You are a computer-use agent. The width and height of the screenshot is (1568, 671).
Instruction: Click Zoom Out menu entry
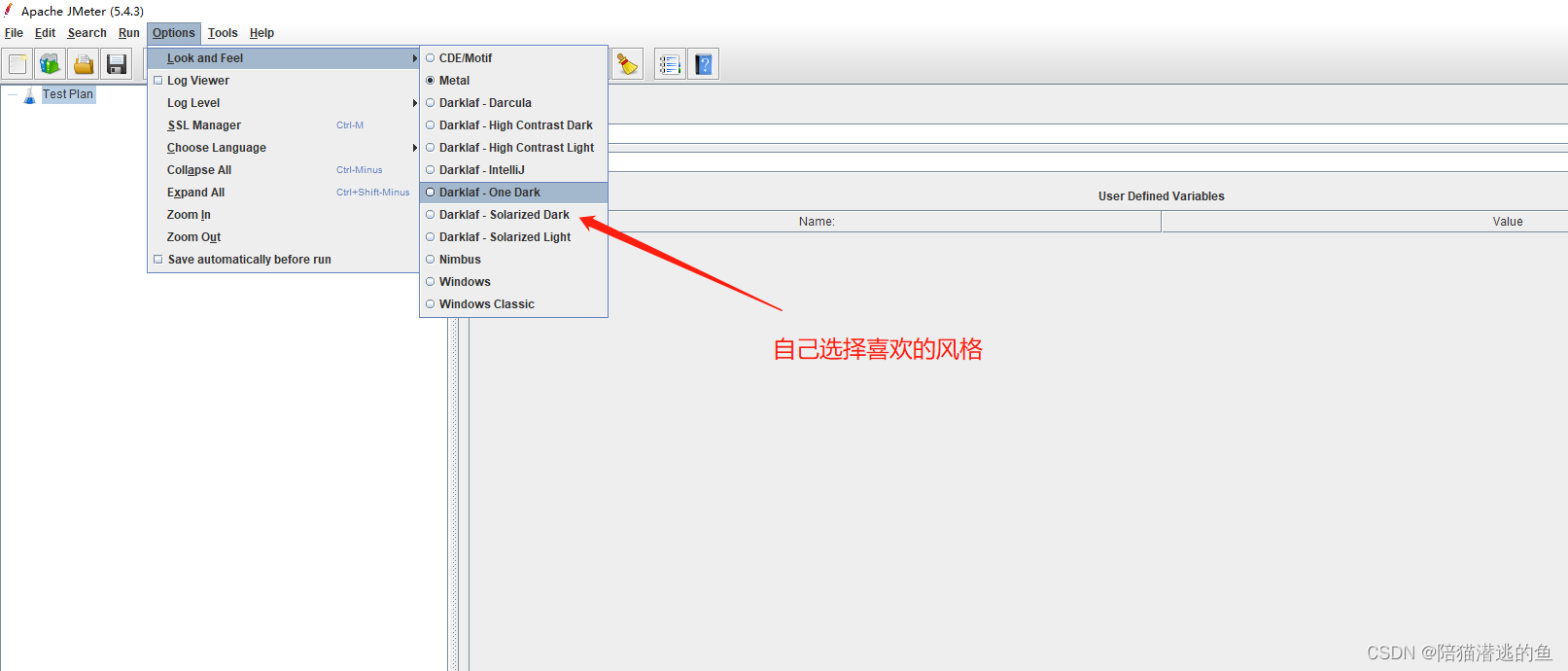click(283, 237)
